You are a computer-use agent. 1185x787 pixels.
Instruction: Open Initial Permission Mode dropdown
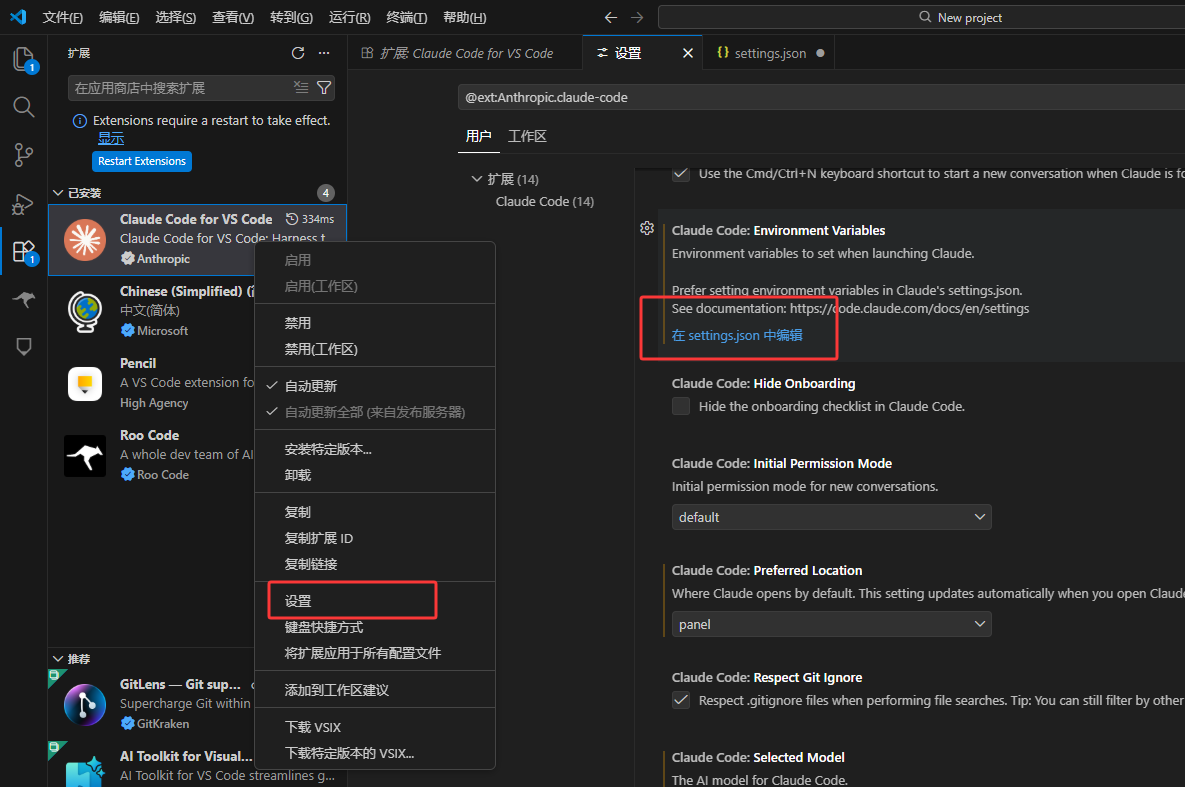pos(831,517)
